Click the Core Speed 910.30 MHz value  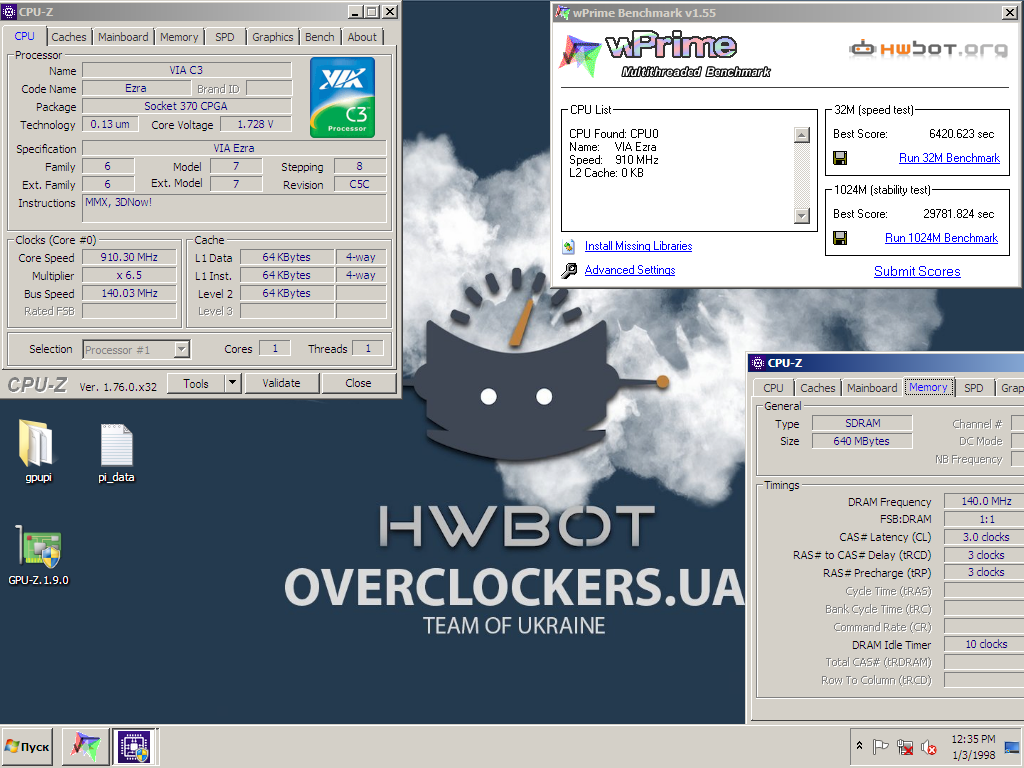point(129,257)
